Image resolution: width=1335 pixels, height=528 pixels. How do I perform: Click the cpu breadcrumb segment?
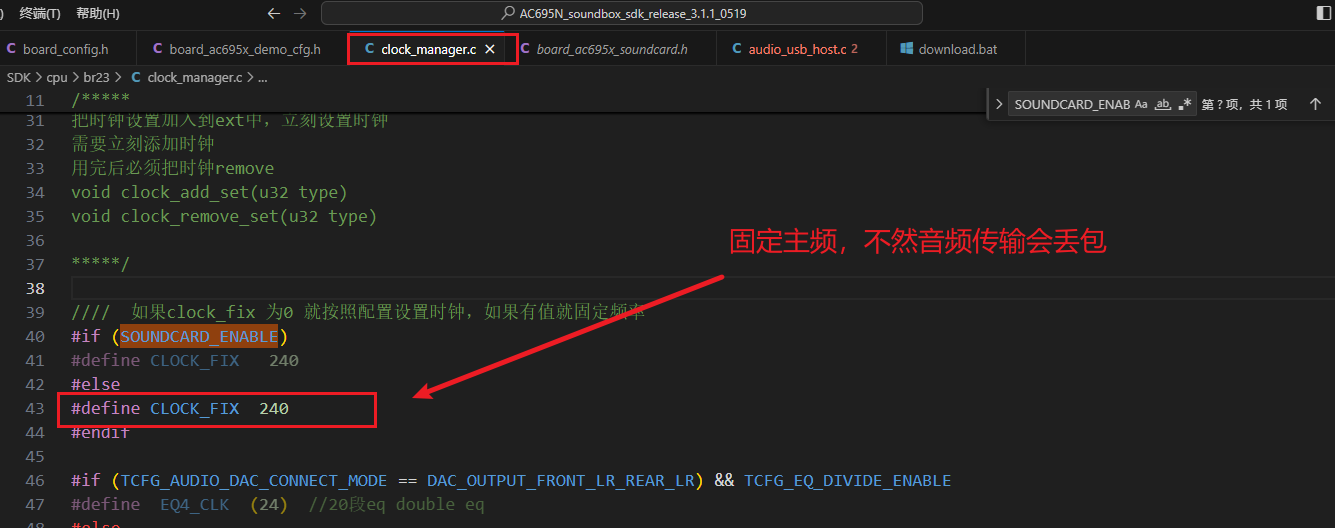(57, 77)
